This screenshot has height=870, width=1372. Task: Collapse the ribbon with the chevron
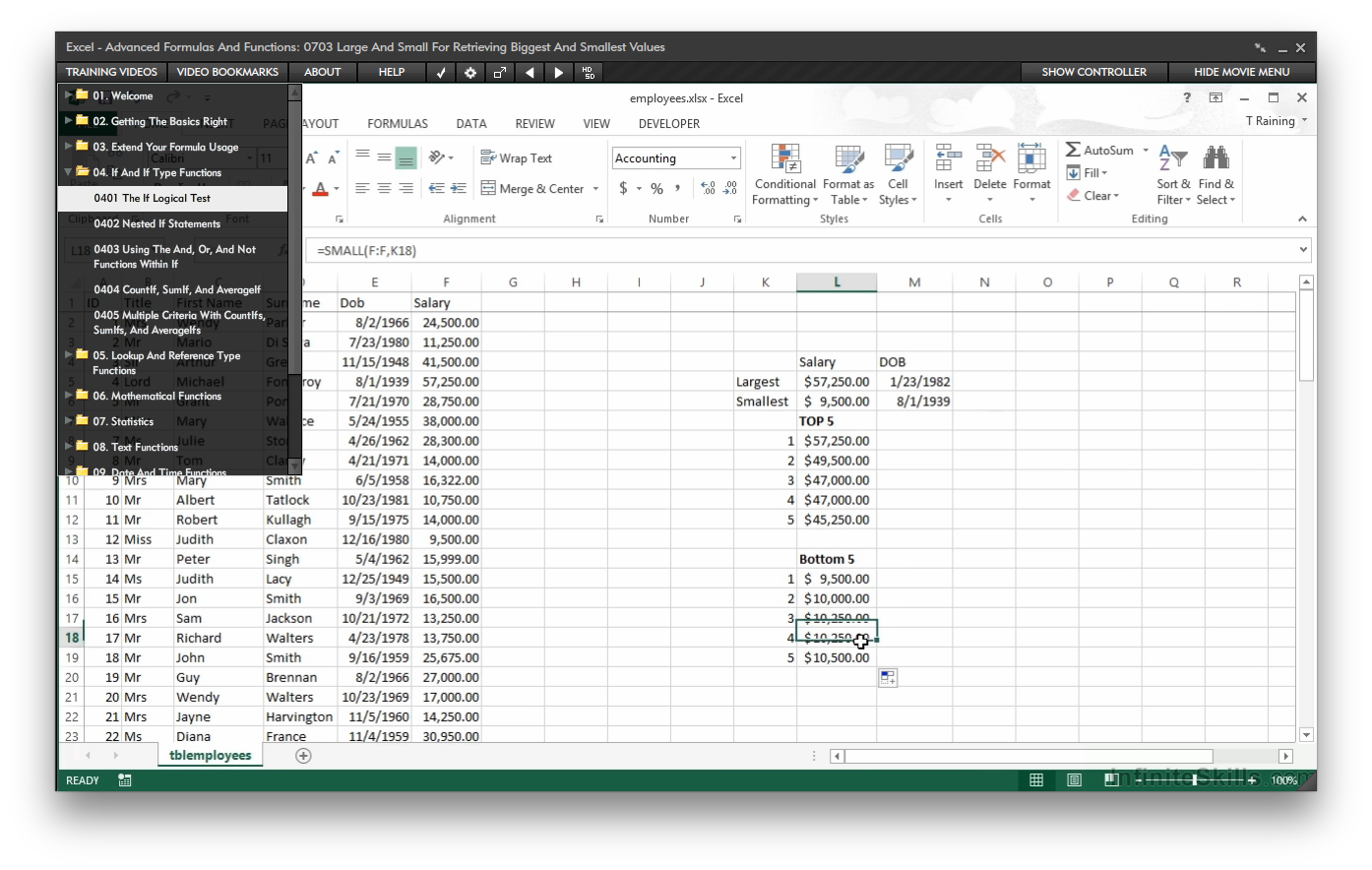tap(1302, 219)
